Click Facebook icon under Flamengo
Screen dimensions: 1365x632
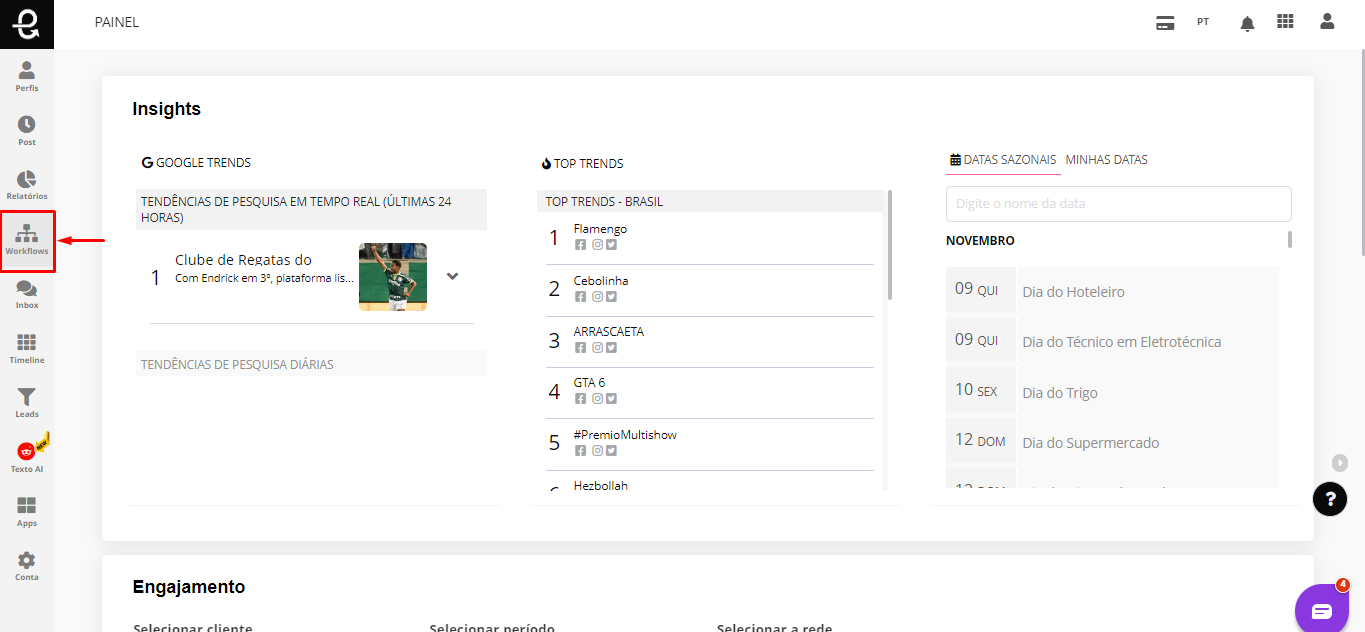pyautogui.click(x=580, y=245)
